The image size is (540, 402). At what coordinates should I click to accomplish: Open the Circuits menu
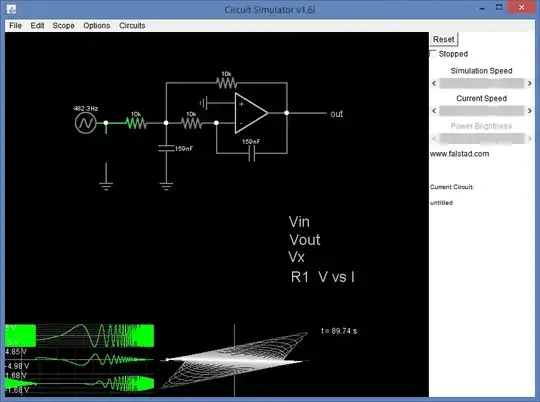[x=132, y=25]
